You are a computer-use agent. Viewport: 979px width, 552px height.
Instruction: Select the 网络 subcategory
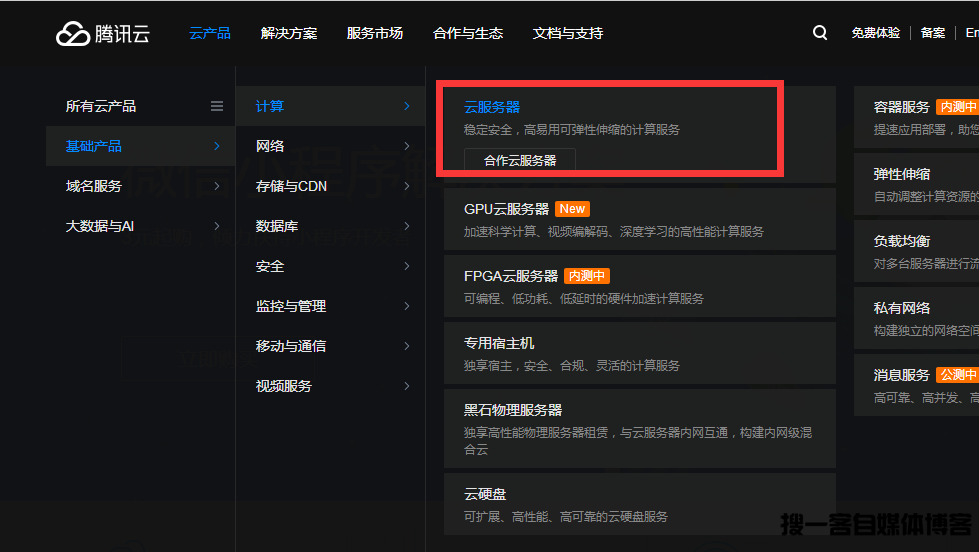(270, 146)
